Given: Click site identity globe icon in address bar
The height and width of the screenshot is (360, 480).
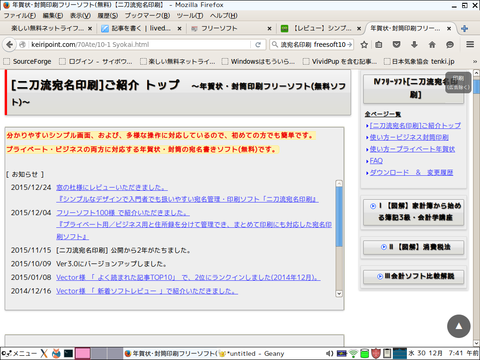Looking at the screenshot, I should 22,45.
